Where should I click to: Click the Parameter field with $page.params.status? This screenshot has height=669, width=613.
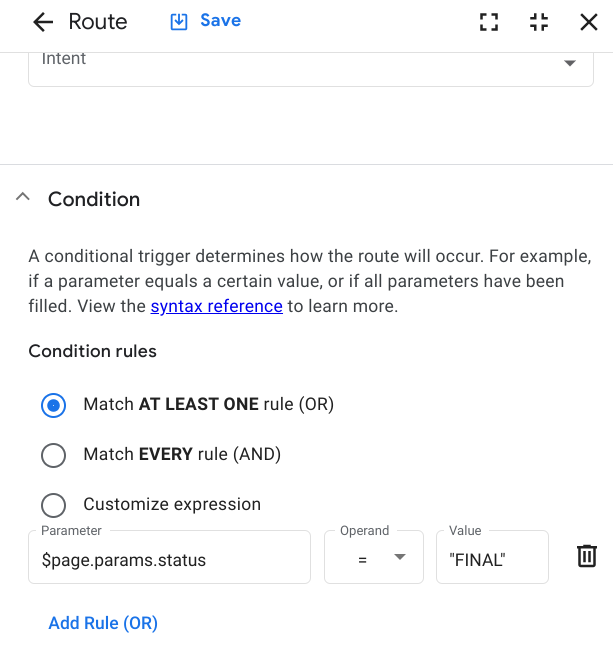coord(169,559)
